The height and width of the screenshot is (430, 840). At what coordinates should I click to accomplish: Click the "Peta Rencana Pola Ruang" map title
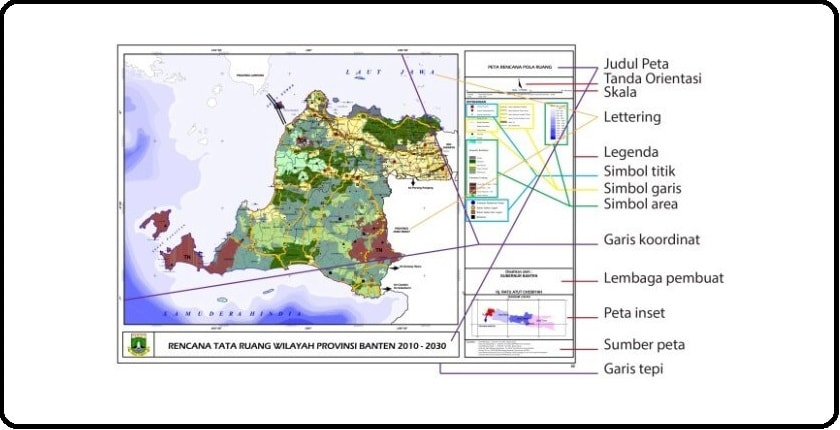518,67
